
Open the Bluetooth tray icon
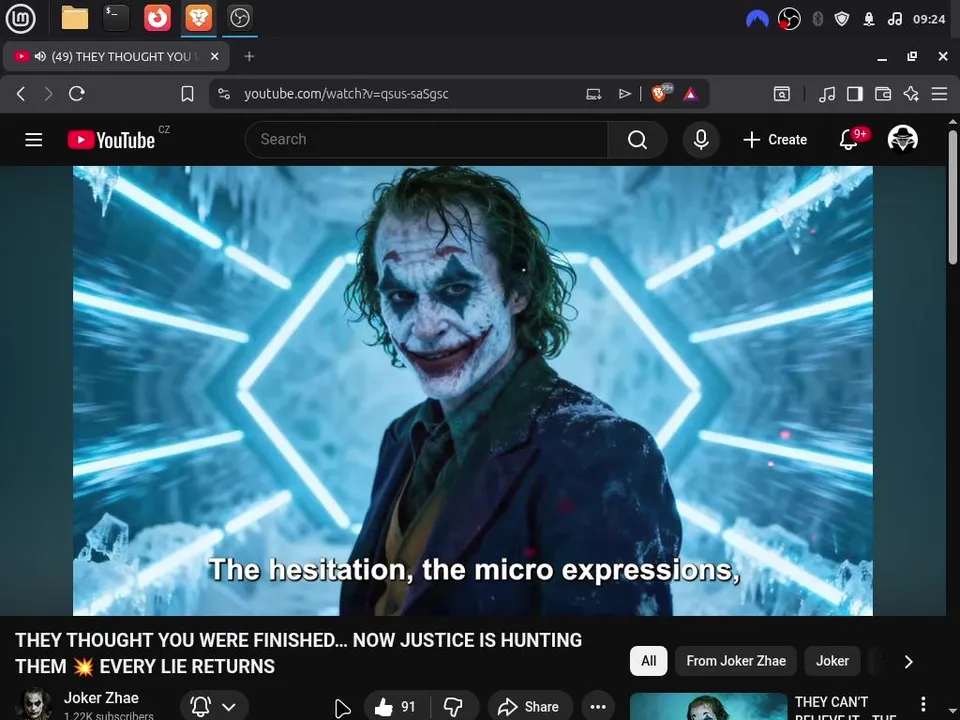[817, 19]
